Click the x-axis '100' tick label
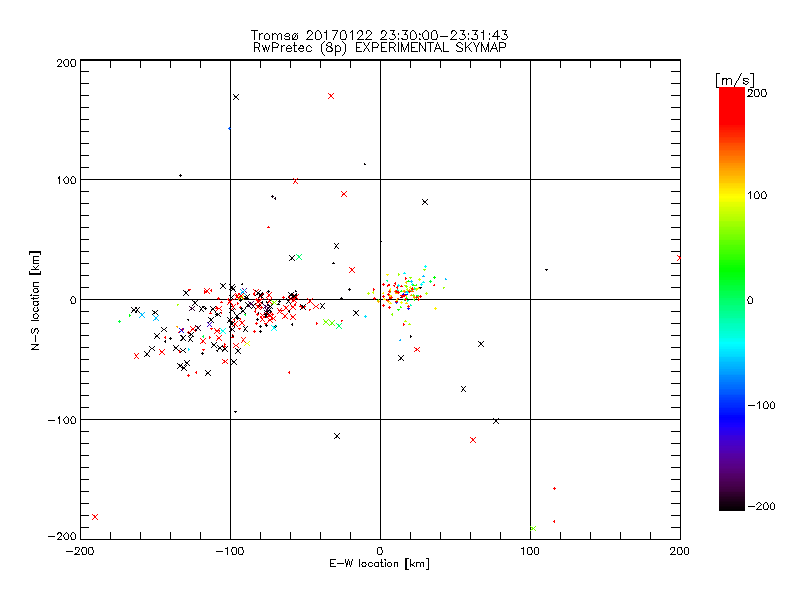800x600 pixels. (x=530, y=551)
